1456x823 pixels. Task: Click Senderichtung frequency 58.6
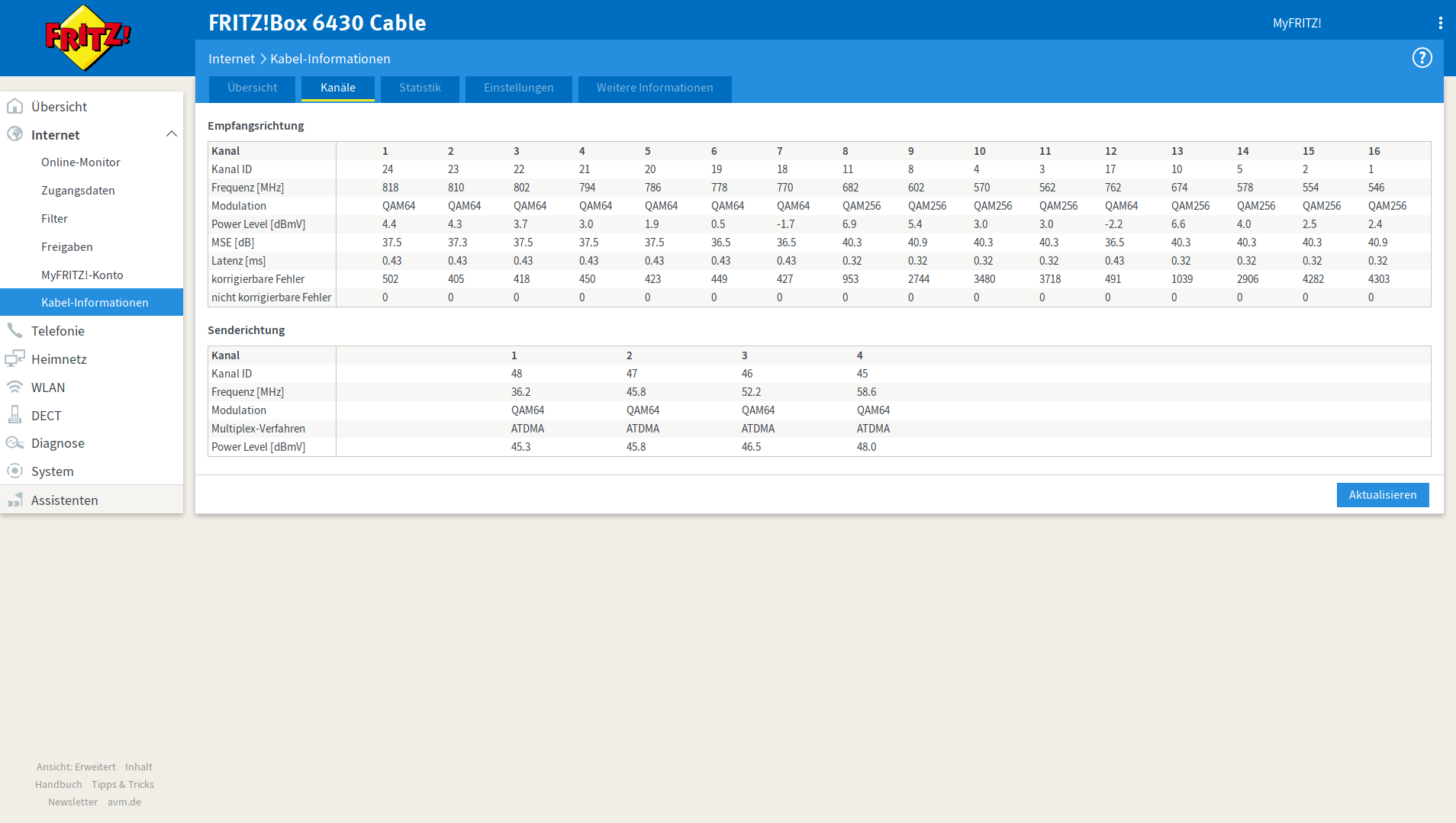866,392
